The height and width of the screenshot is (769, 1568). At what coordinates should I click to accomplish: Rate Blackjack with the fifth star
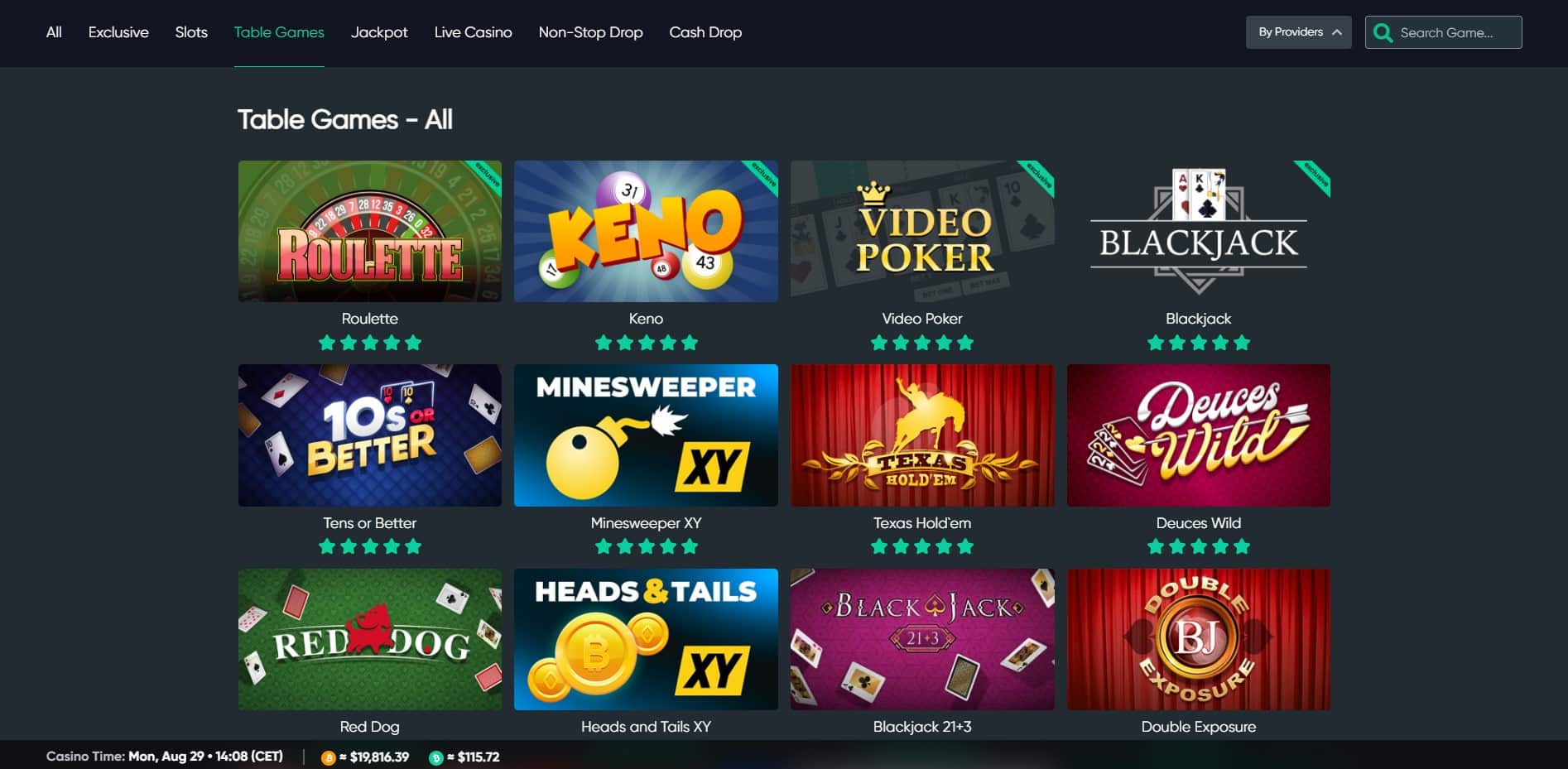1242,343
